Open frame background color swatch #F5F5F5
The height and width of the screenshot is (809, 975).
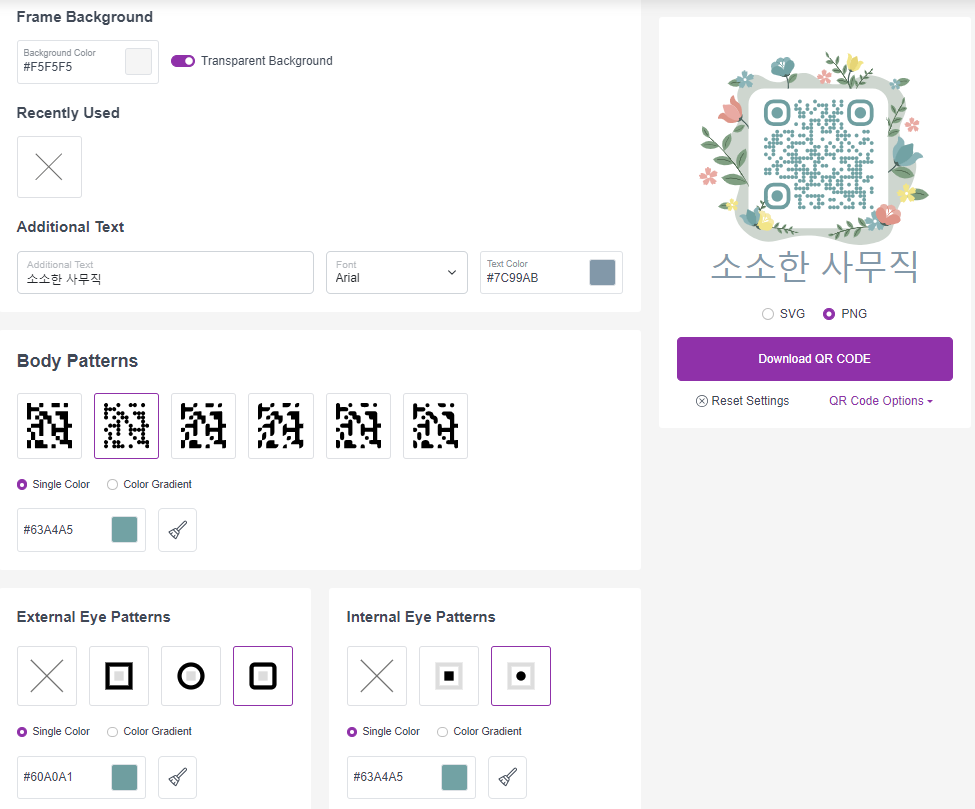pyautogui.click(x=138, y=62)
